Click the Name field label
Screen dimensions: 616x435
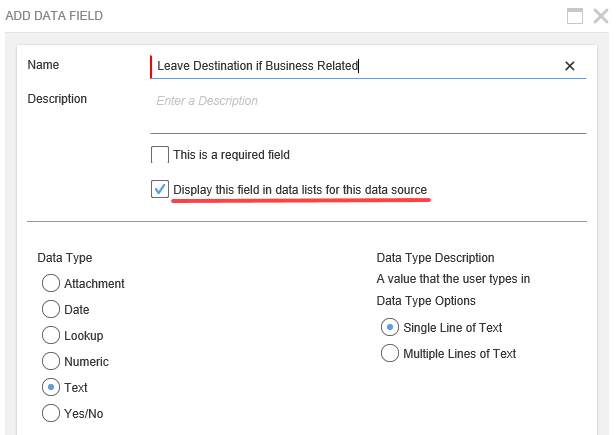click(x=43, y=65)
